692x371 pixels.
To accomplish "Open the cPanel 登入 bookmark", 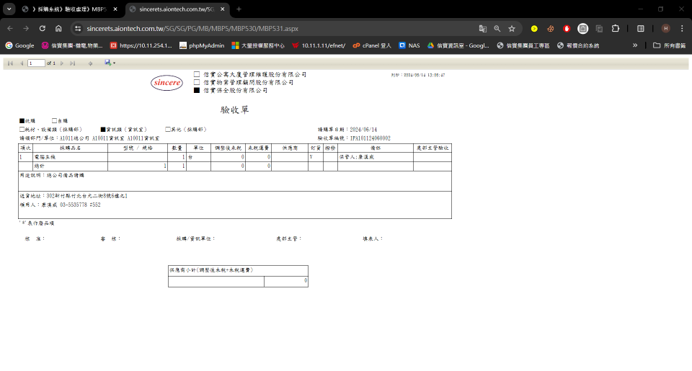I will pos(372,45).
